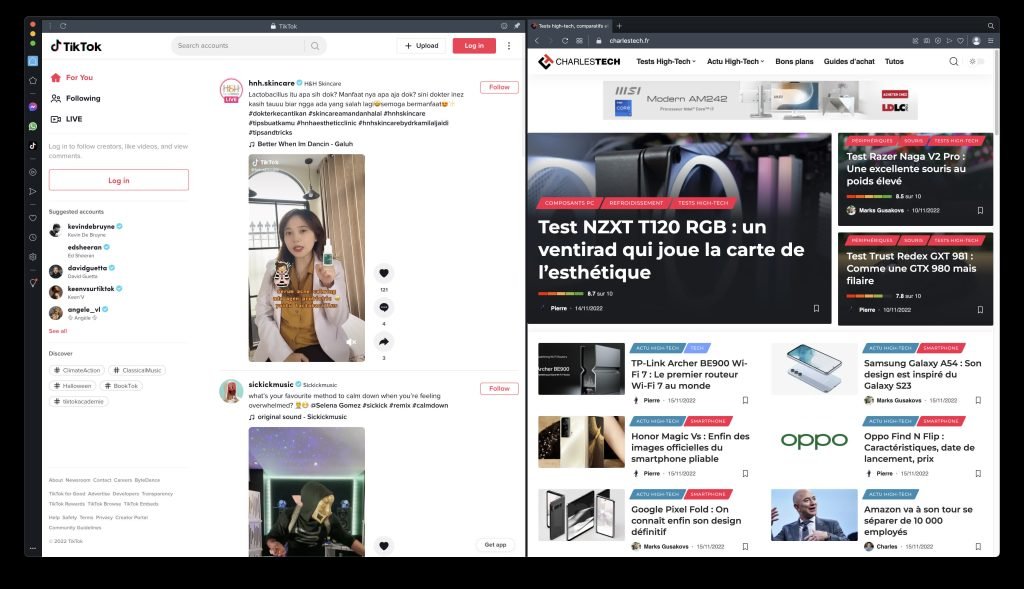Open the three-dot sidebar setup at bottom
The height and width of the screenshot is (589, 1024).
(33, 549)
